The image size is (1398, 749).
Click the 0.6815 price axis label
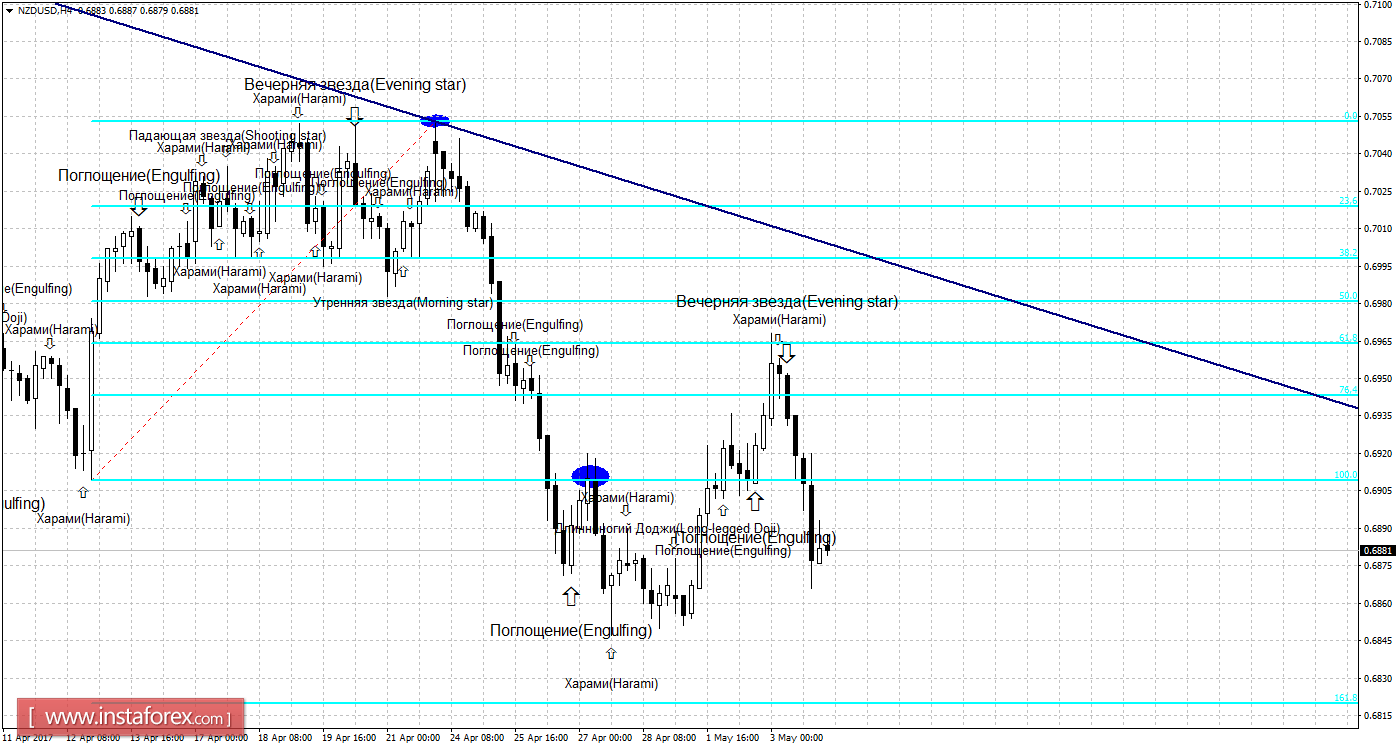tap(1378, 715)
